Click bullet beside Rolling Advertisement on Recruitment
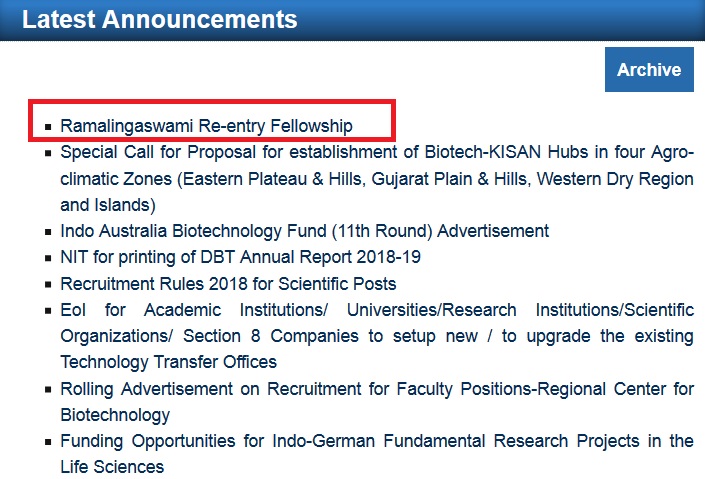The image size is (705, 479). (47, 389)
